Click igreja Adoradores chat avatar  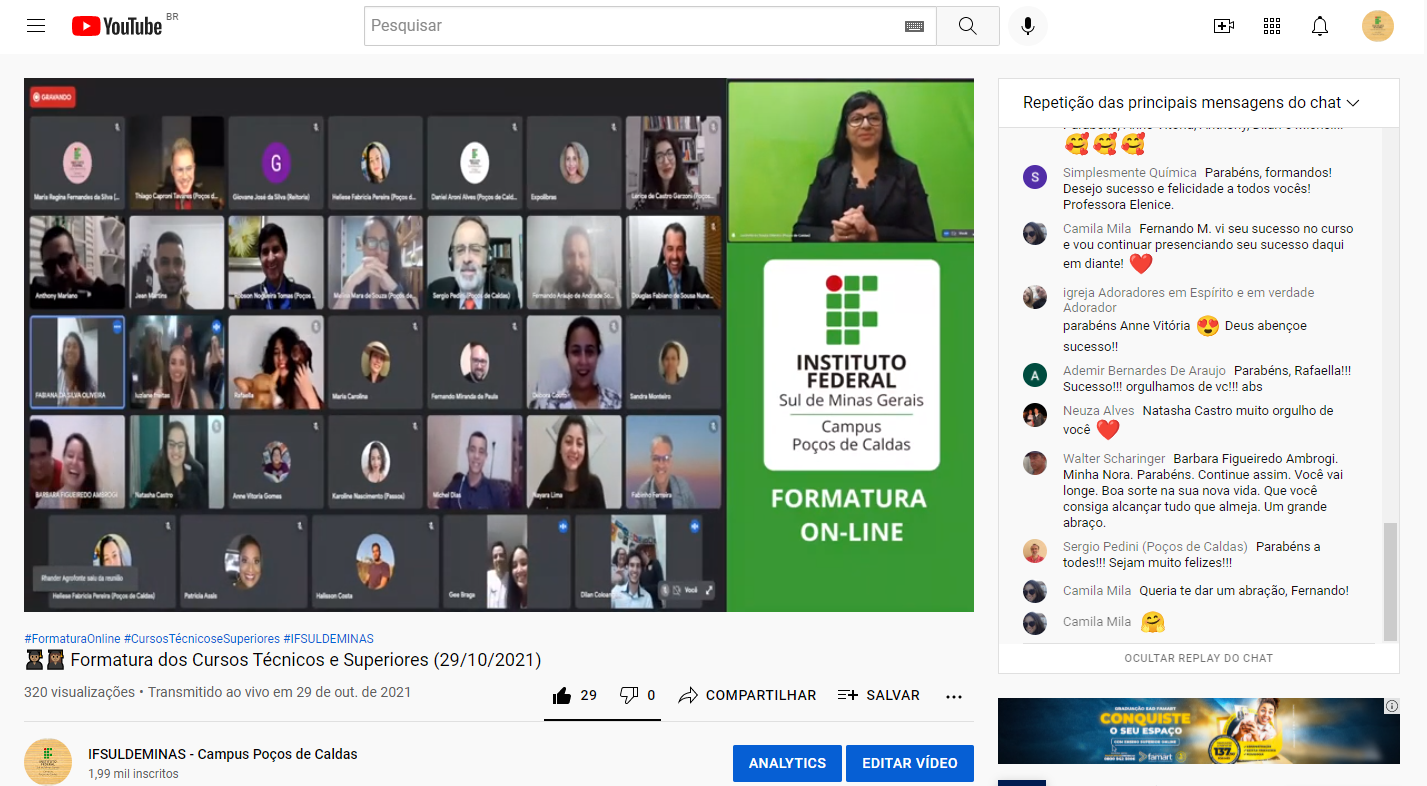(x=1035, y=297)
